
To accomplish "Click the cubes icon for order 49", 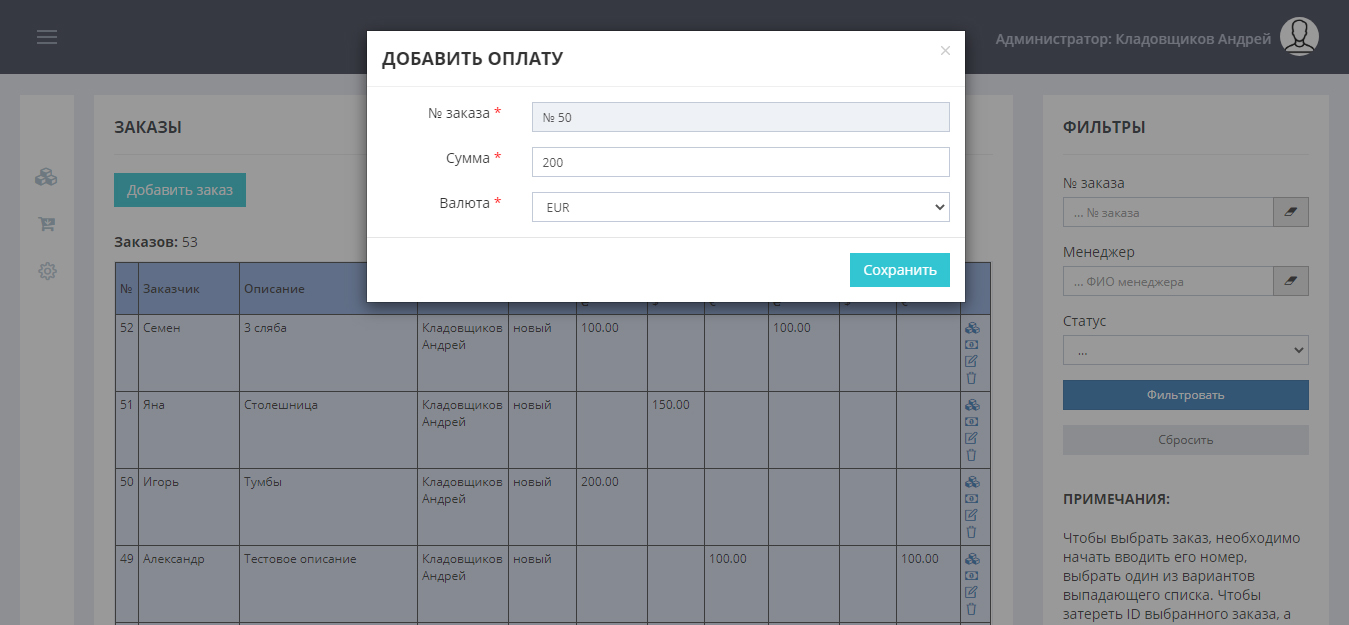I will coord(971,558).
